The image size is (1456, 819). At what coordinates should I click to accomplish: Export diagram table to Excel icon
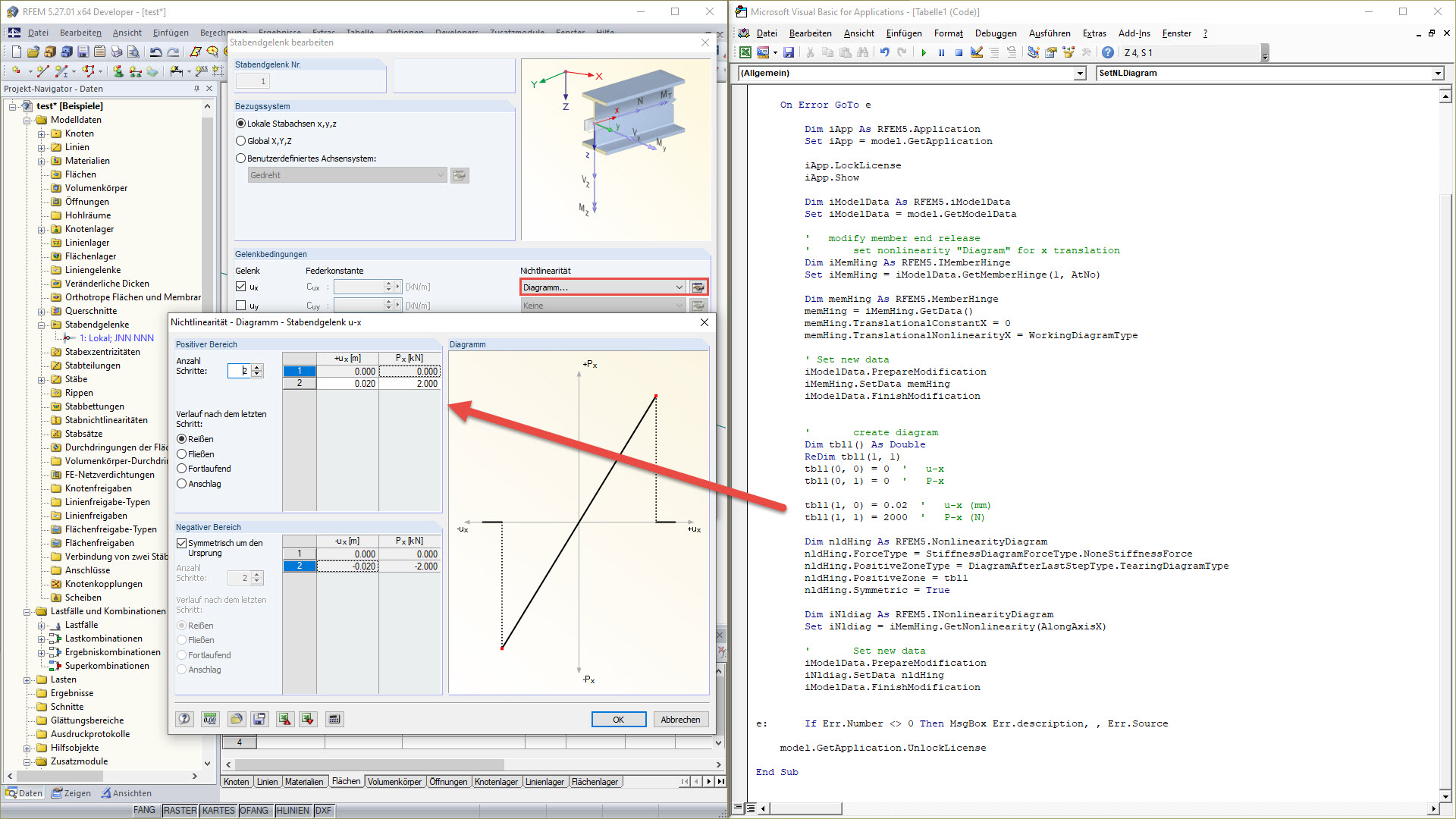coord(284,719)
